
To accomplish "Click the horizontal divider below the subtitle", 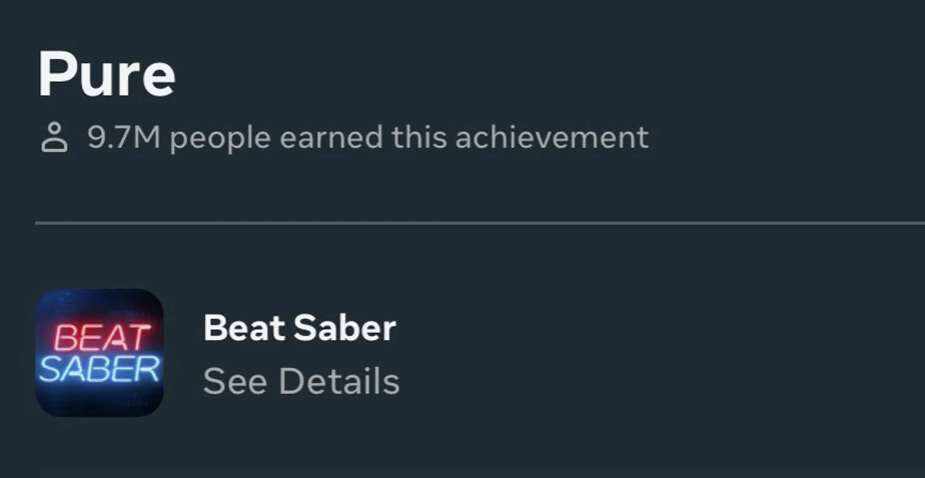I will pos(480,223).
